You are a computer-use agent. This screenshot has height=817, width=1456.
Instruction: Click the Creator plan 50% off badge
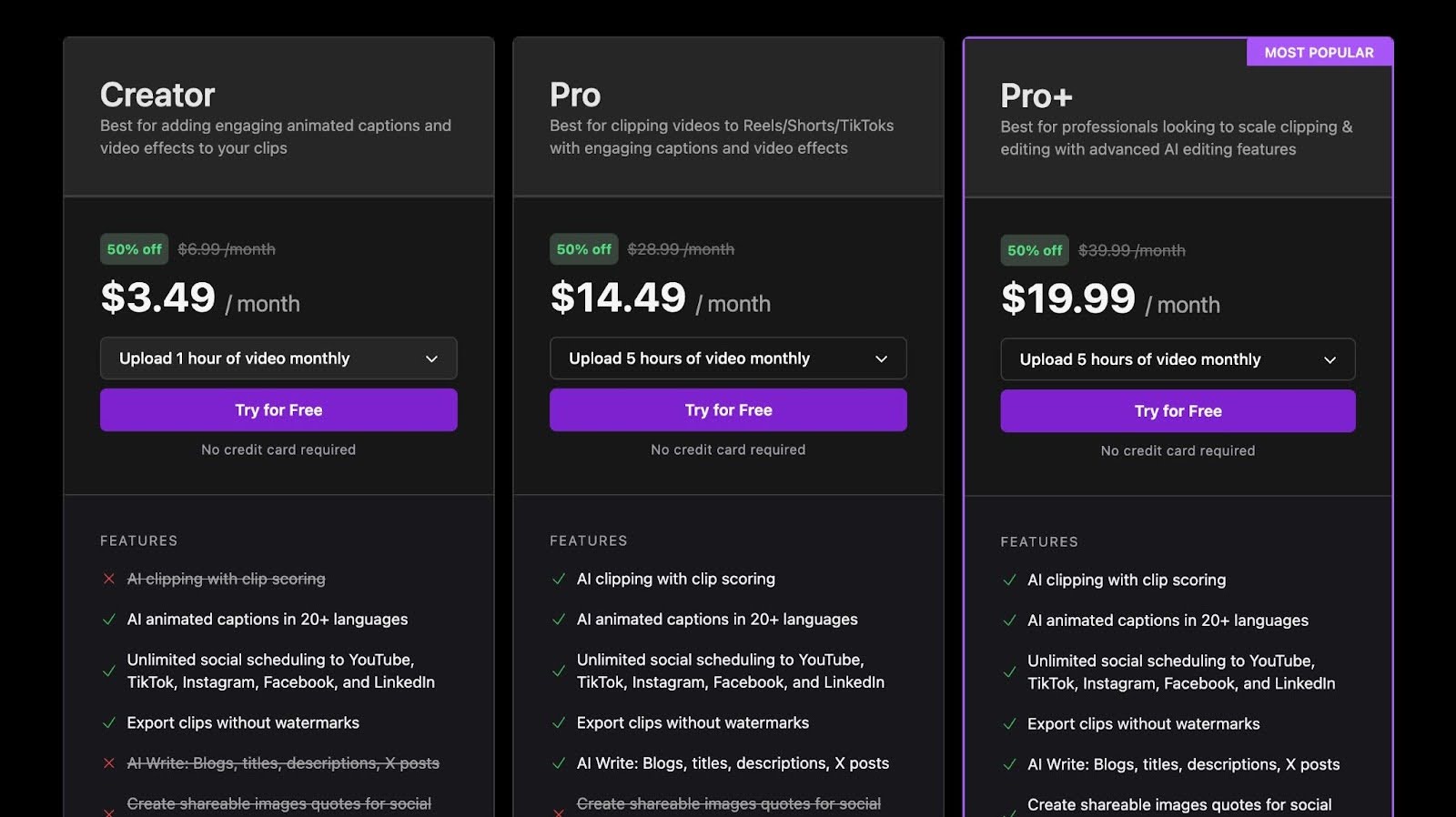point(135,249)
